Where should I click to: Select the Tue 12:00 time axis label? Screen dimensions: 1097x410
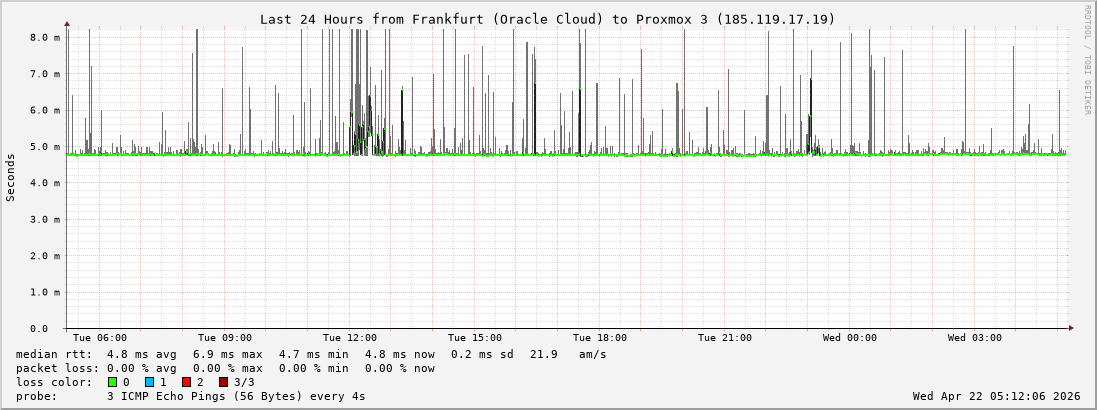click(x=350, y=338)
